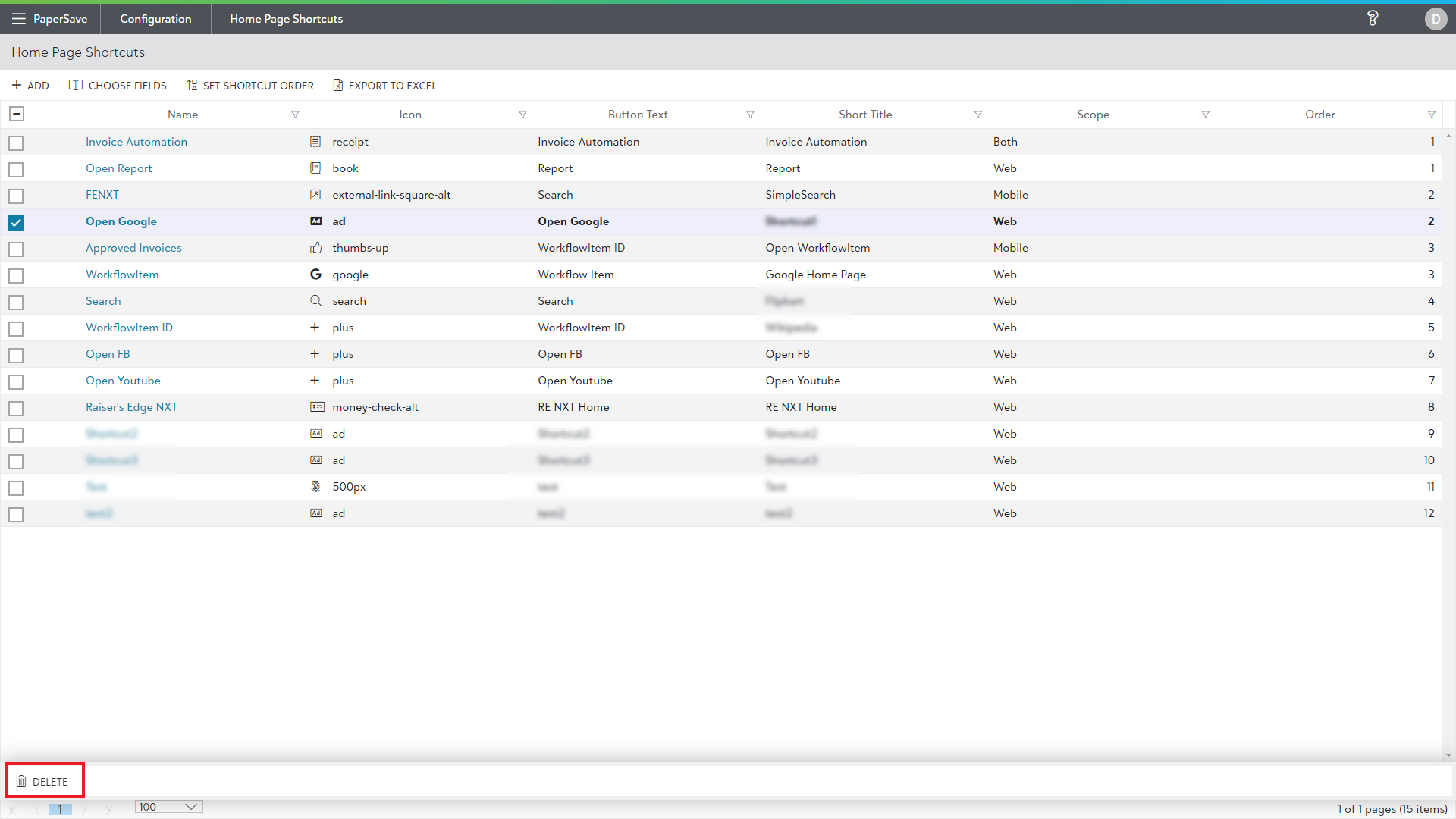Screen dimensions: 1456x819
Task: Switch to the Configuration tab
Action: click(155, 19)
